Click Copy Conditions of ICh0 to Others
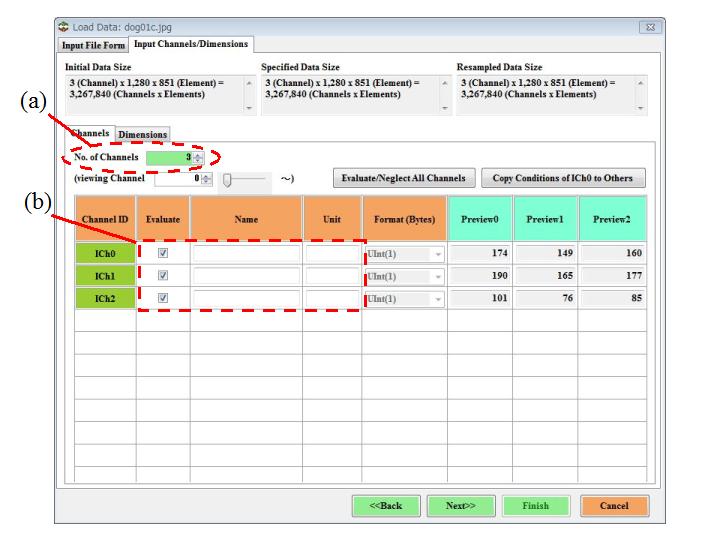Image resolution: width=720 pixels, height=540 pixels. (564, 179)
